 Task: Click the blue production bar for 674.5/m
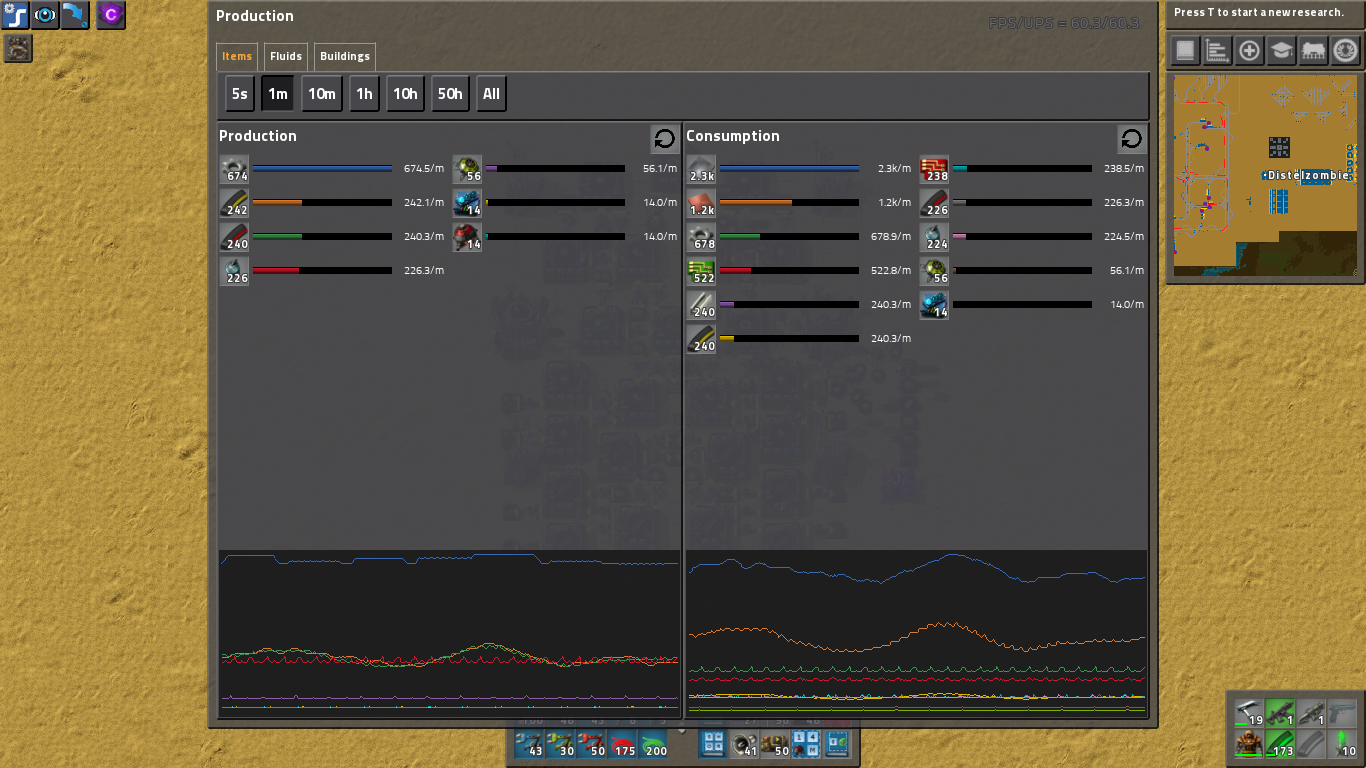pos(322,169)
